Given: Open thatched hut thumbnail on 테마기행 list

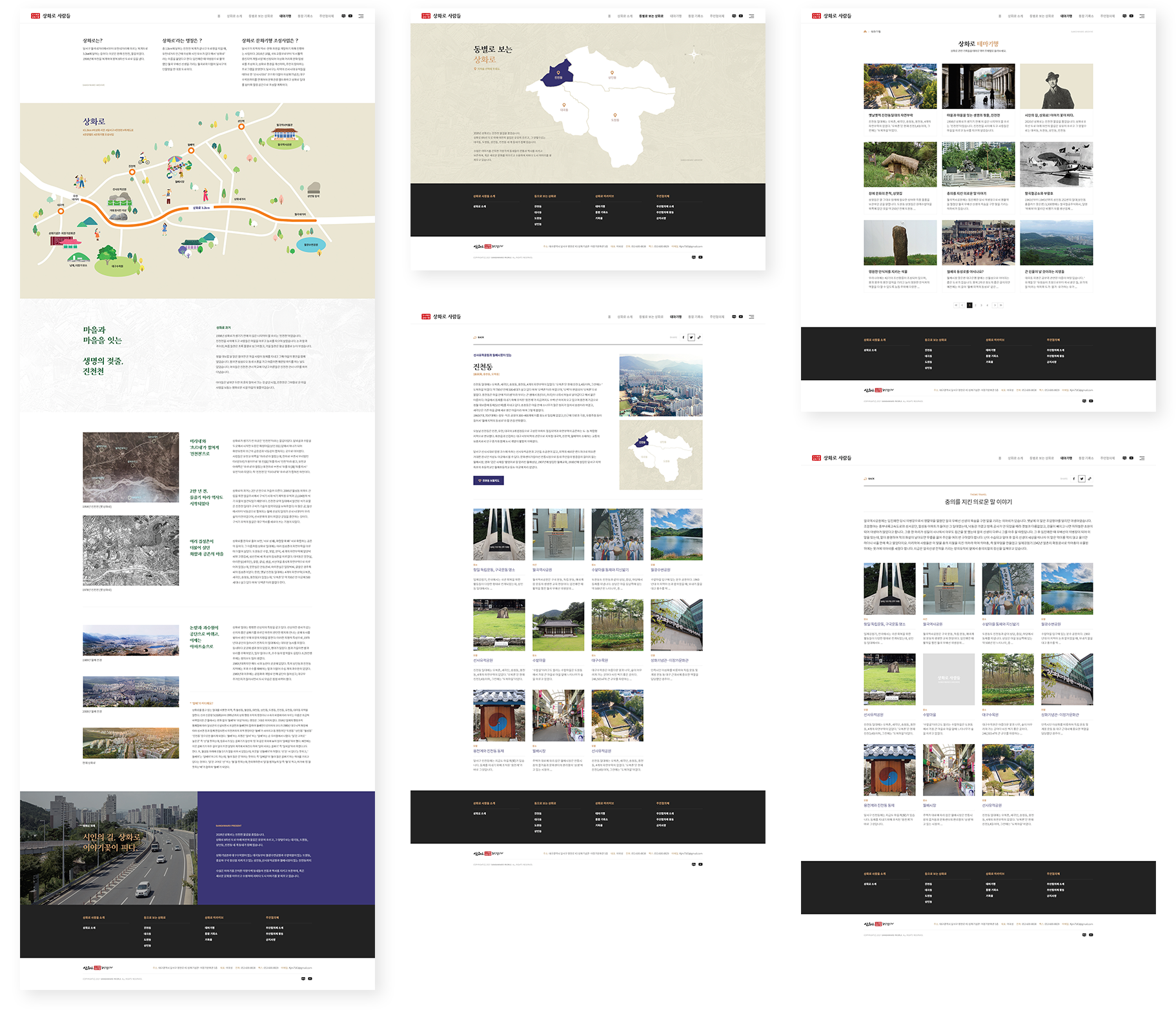Looking at the screenshot, I should click(900, 165).
